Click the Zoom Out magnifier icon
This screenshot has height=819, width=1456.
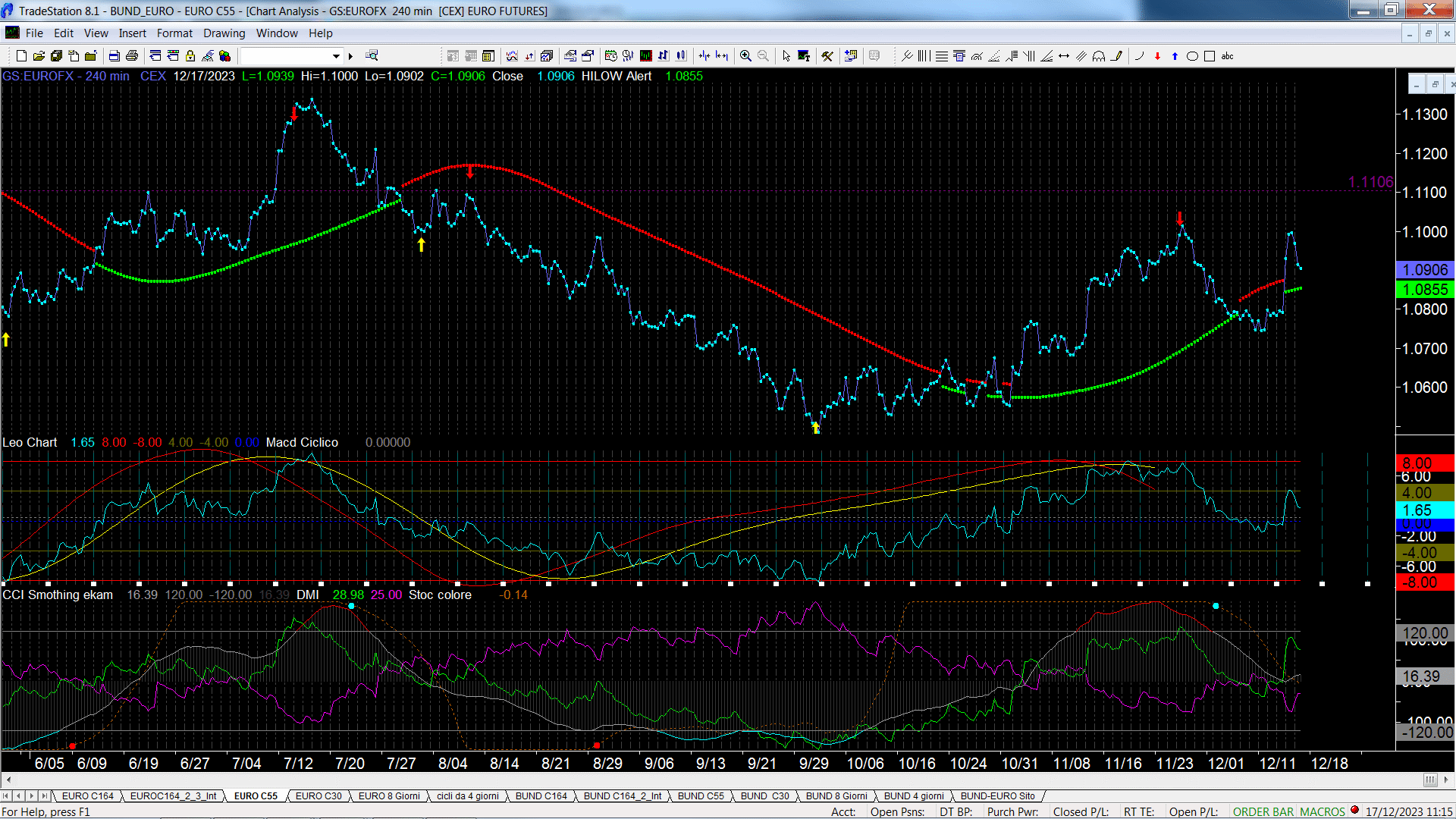[763, 56]
